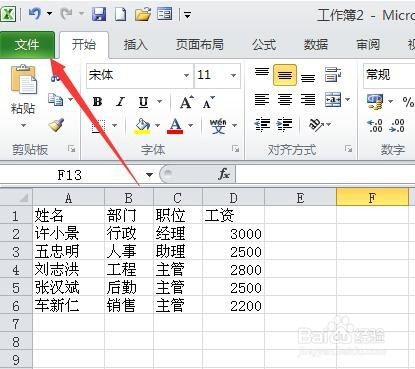
Task: Open the undo history dropdown arrow
Action: 49,14
